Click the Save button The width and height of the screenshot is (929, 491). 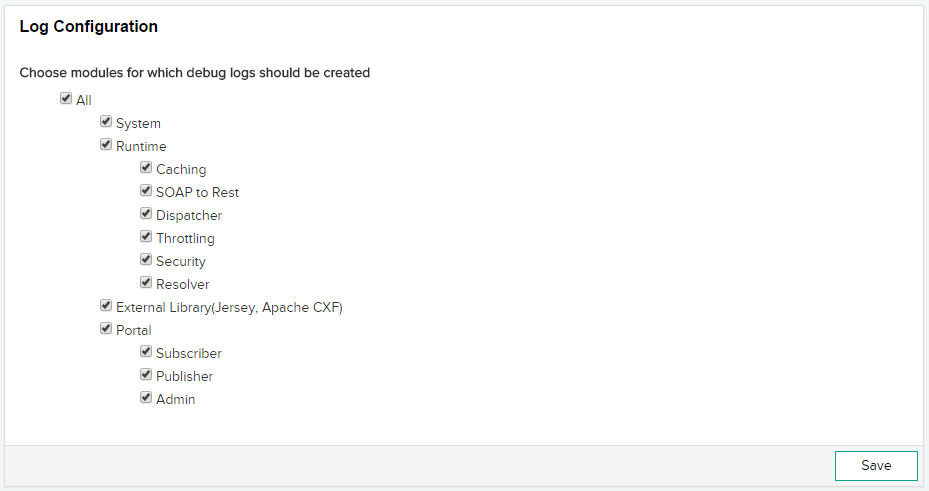[x=876, y=466]
